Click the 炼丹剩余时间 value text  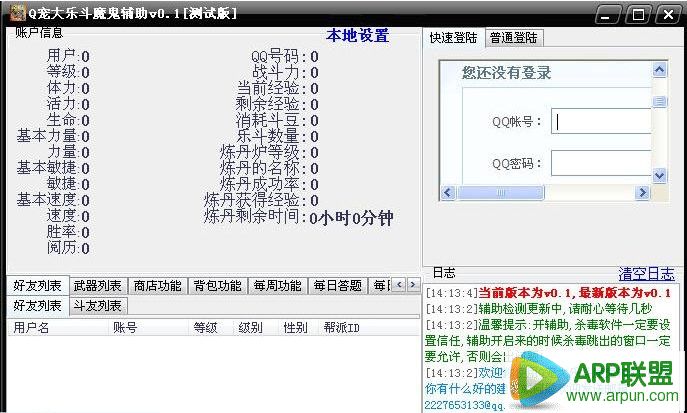click(351, 218)
